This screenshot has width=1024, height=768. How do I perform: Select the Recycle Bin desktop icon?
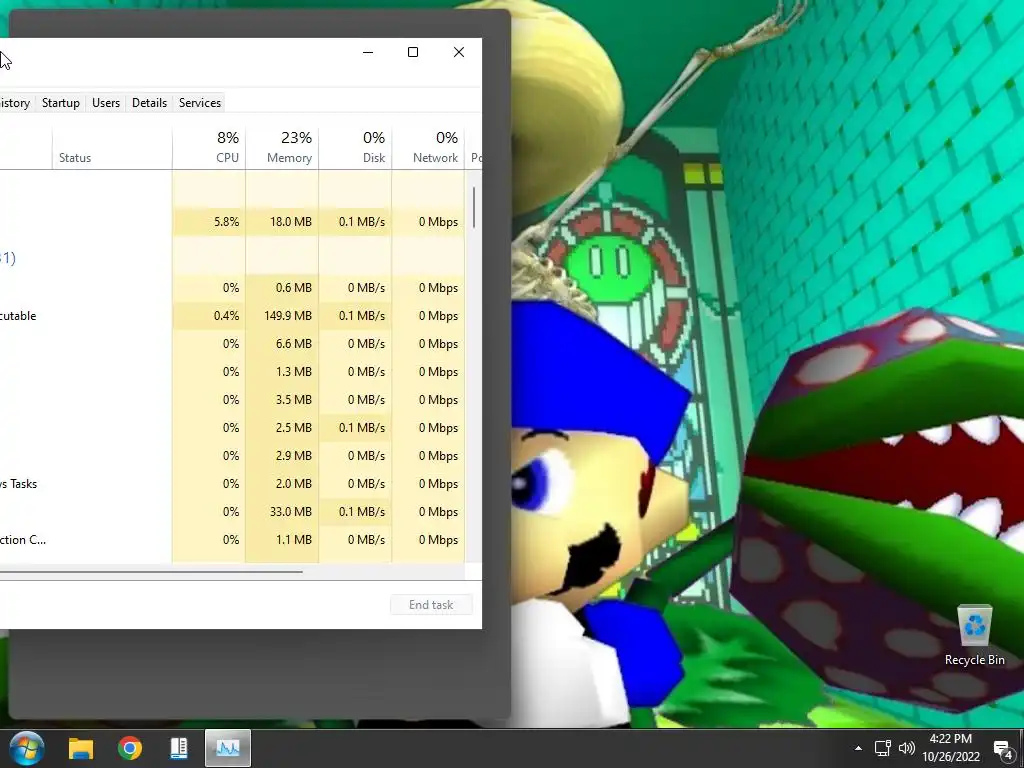tap(974, 635)
